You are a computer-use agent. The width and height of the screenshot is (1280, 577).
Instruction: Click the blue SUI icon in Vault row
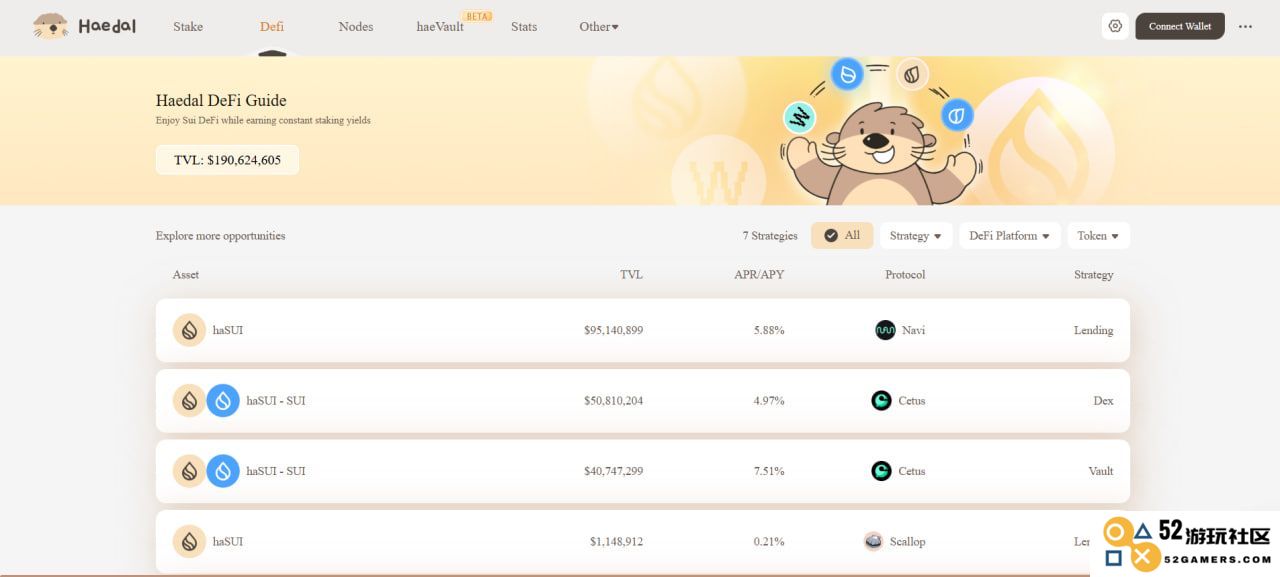pyautogui.click(x=223, y=471)
